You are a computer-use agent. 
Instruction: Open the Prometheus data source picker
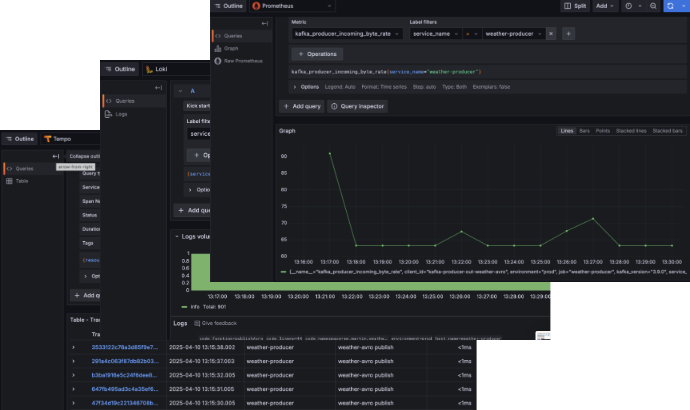(293, 6)
